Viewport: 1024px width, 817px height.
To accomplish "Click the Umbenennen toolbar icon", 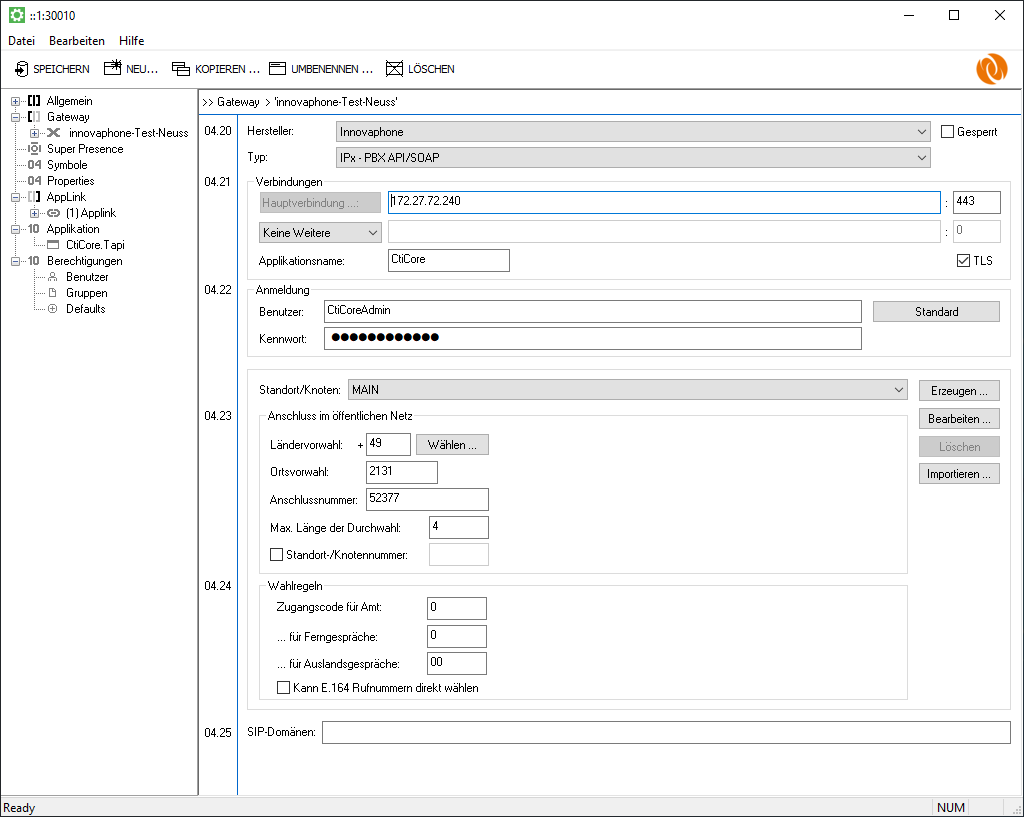I will pos(277,69).
